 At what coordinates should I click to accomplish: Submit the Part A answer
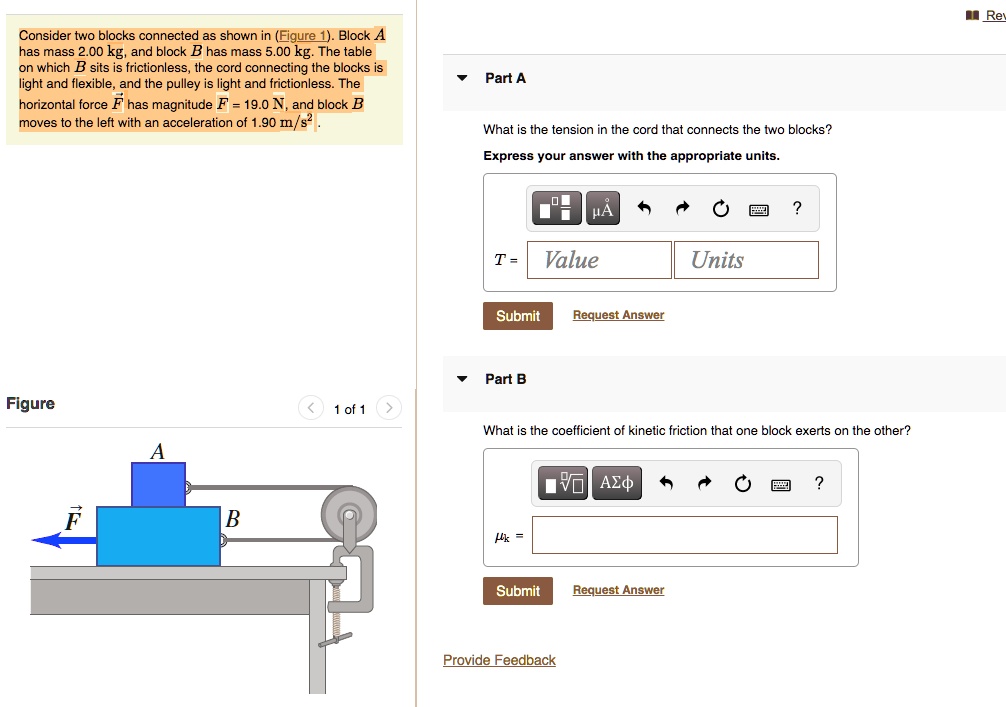pos(517,314)
